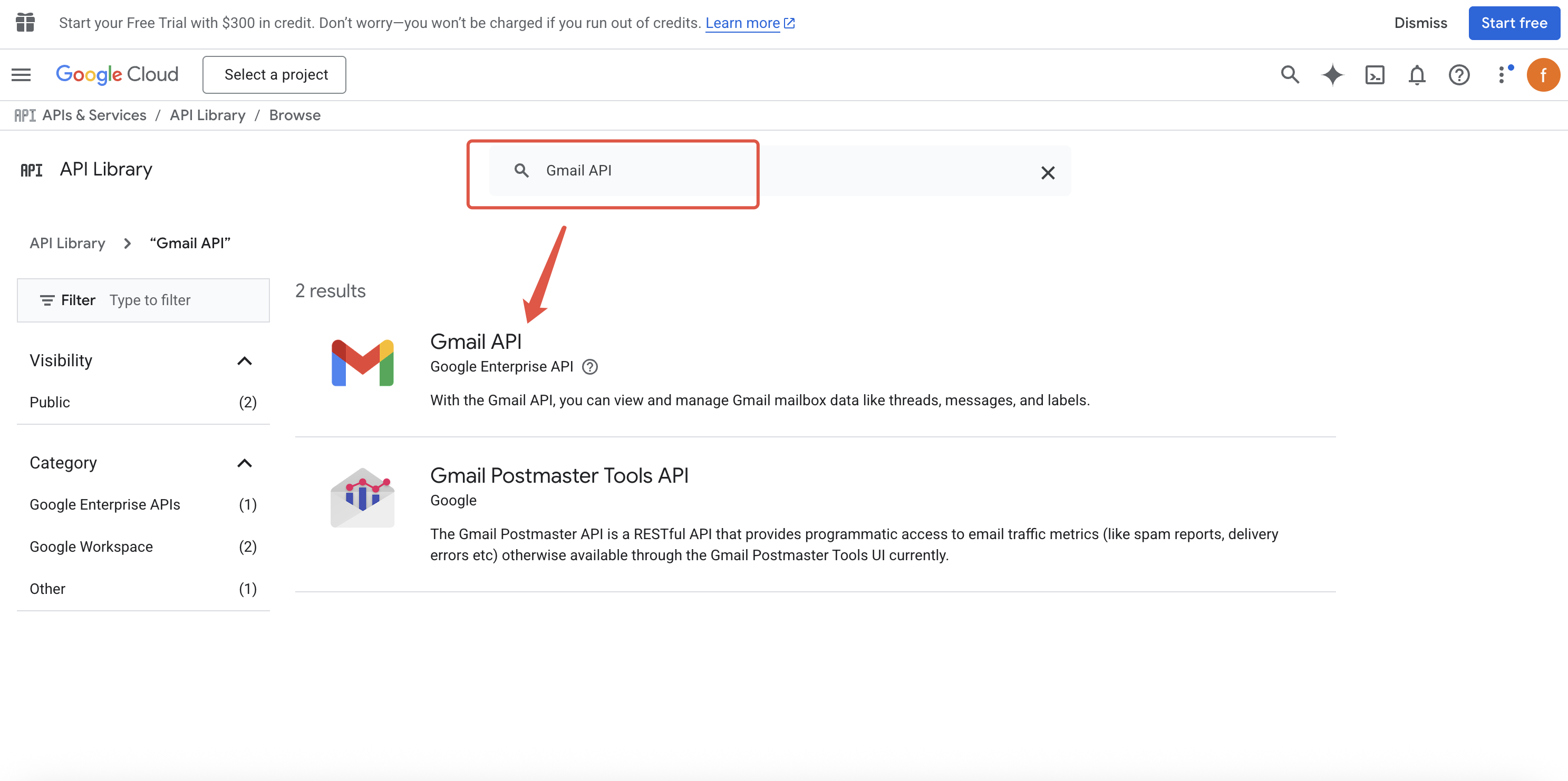The height and width of the screenshot is (781, 1568).
Task: Go back to API Library in the sidebar breadcrumb
Action: 67,243
